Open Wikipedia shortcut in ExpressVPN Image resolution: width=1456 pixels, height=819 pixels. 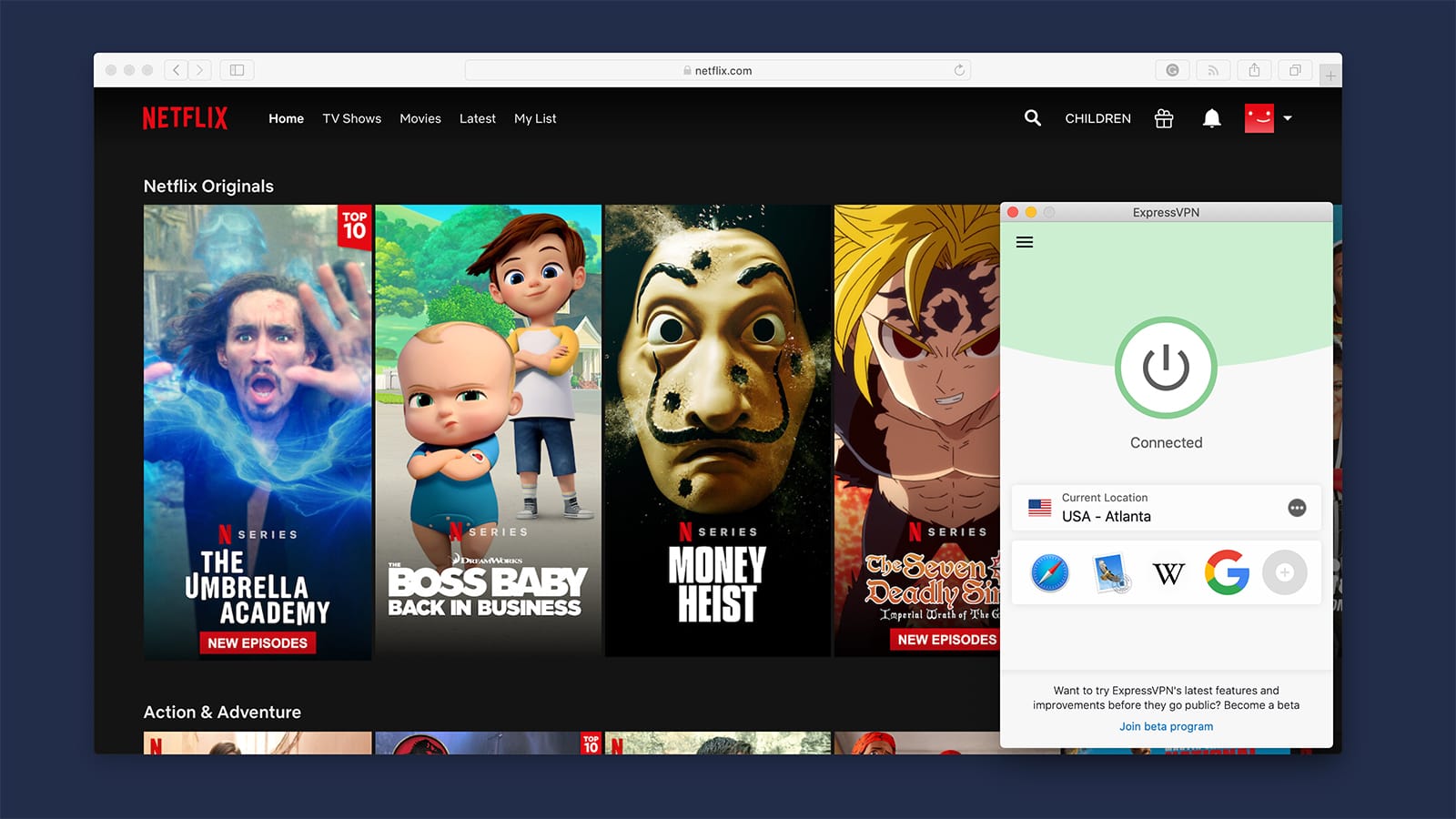[1168, 573]
